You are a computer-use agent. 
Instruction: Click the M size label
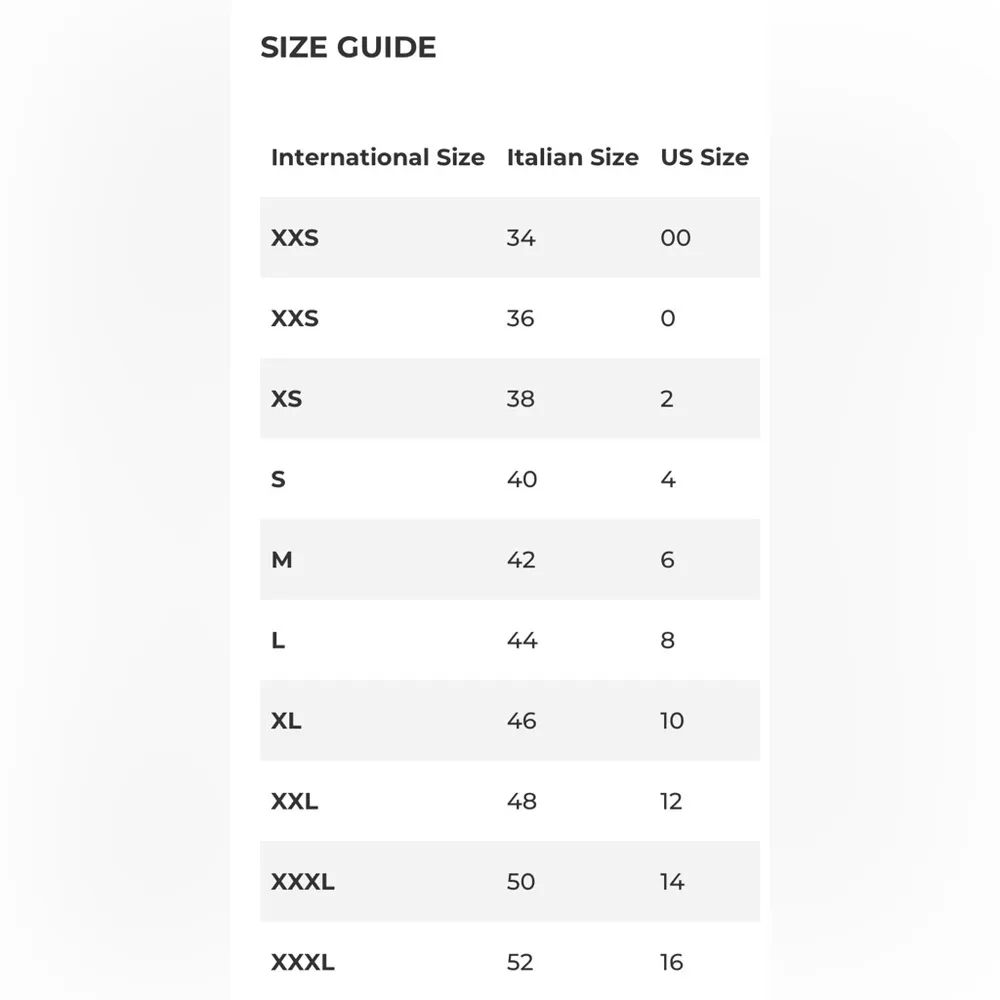[281, 560]
